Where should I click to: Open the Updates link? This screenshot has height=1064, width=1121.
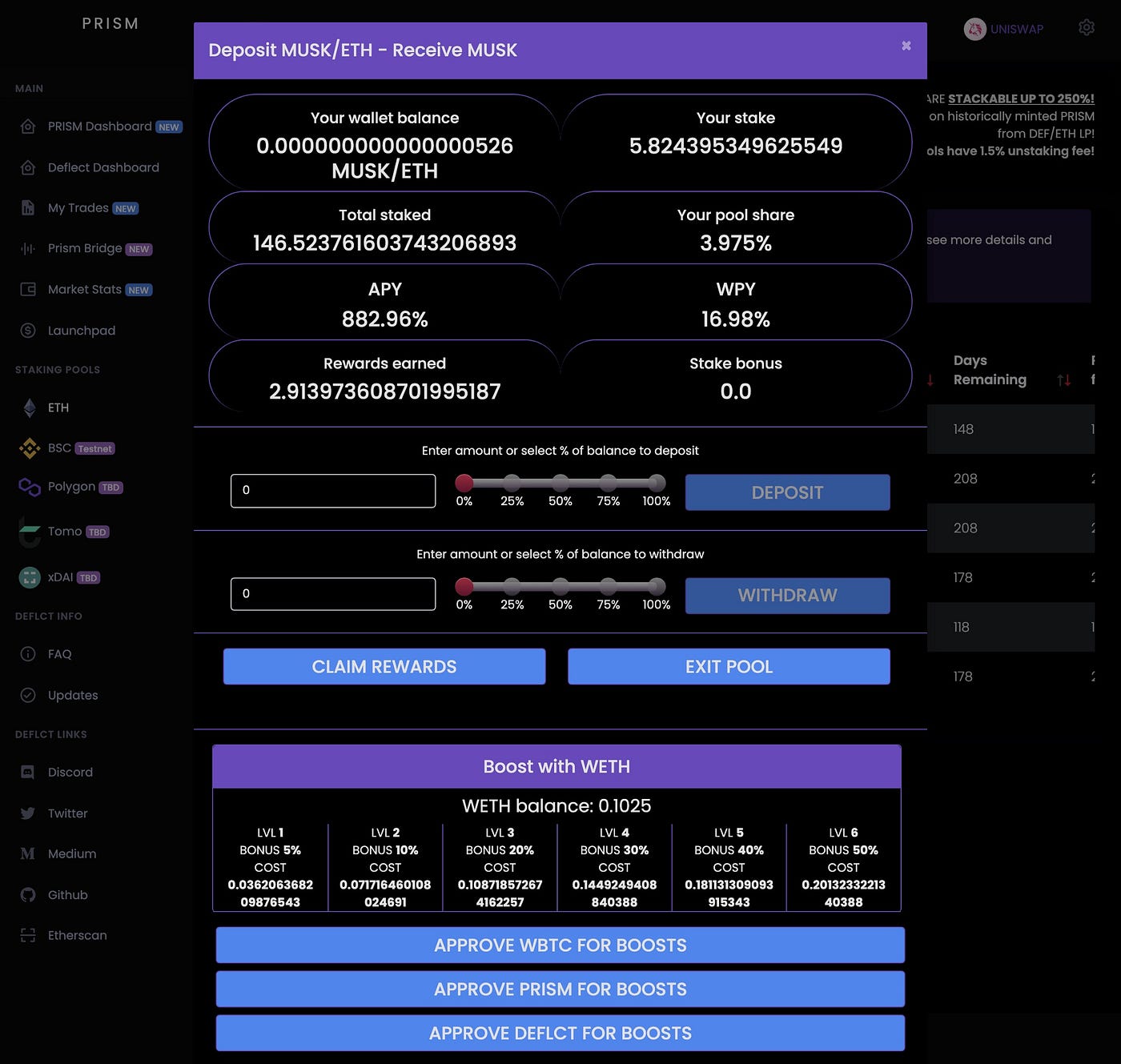[72, 695]
